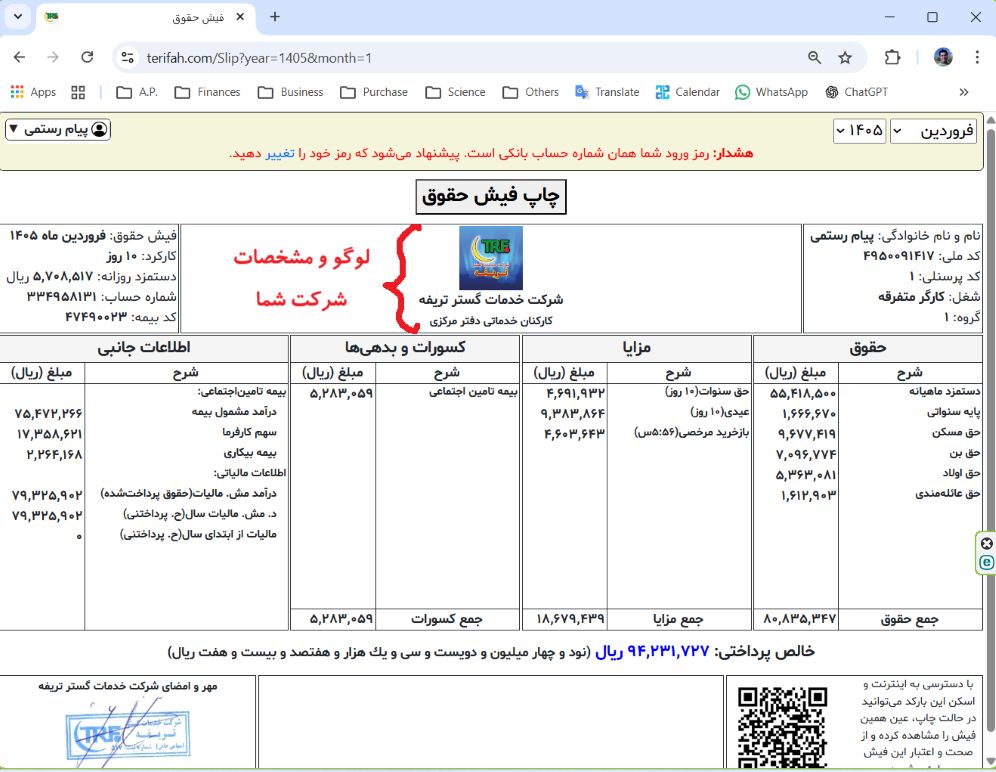Open the Finances bookmark folder

[x=207, y=92]
